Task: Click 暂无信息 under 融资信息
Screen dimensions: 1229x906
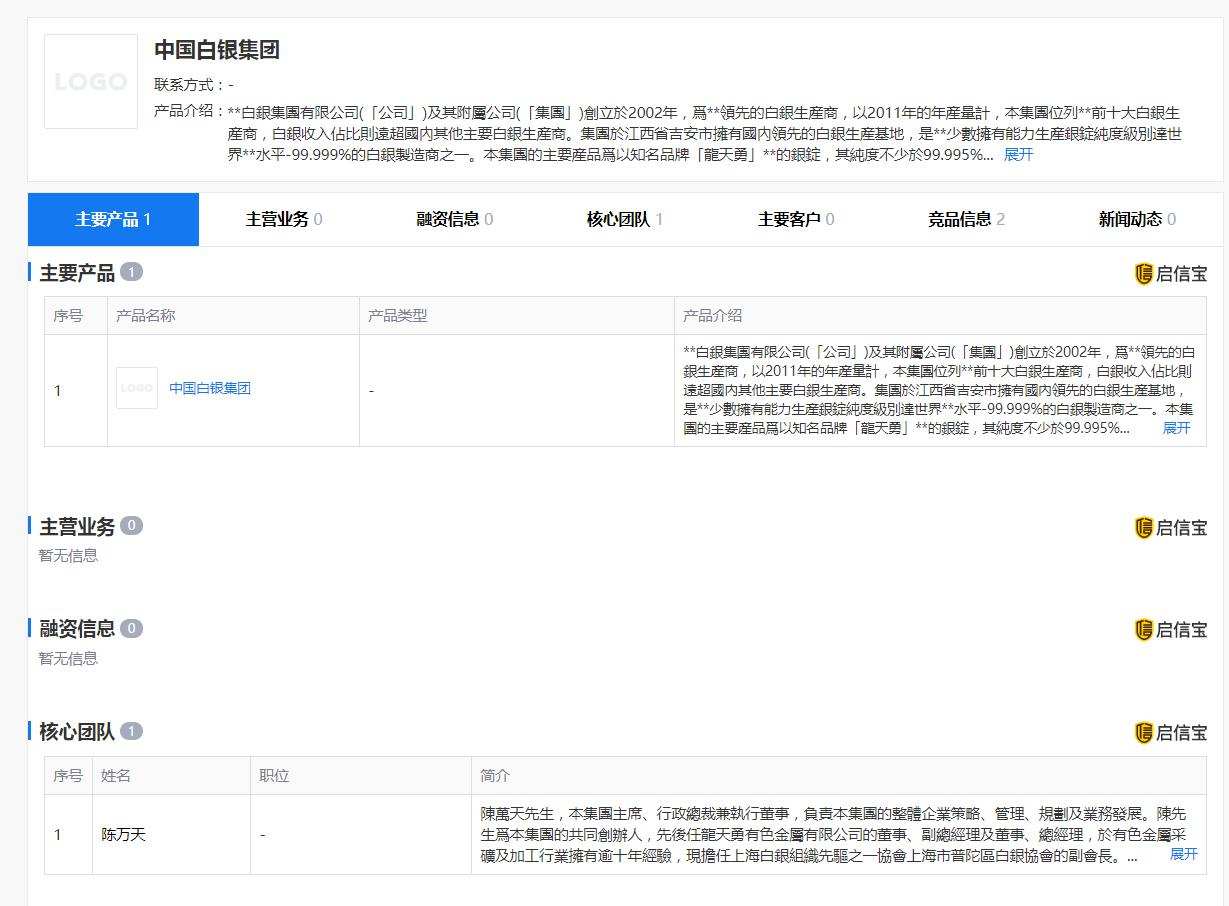Action: (69, 659)
